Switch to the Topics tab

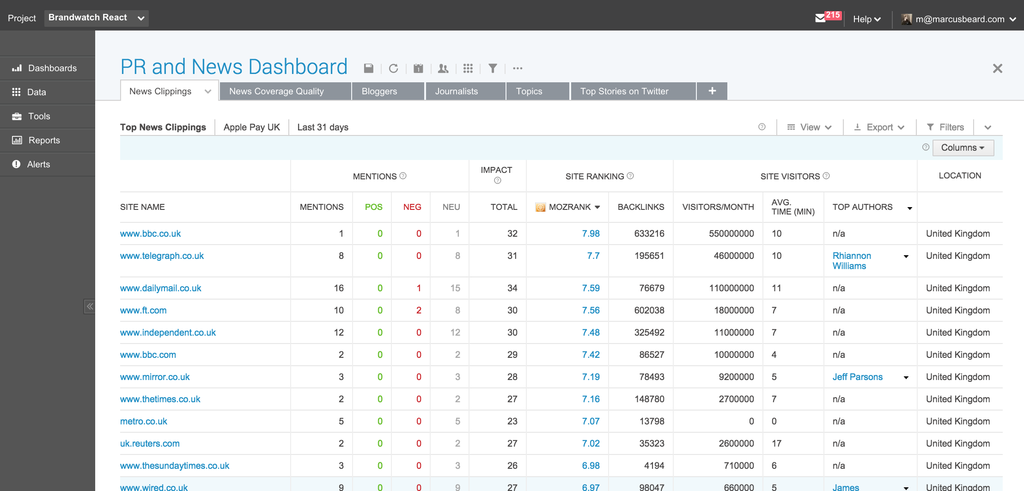(537, 91)
